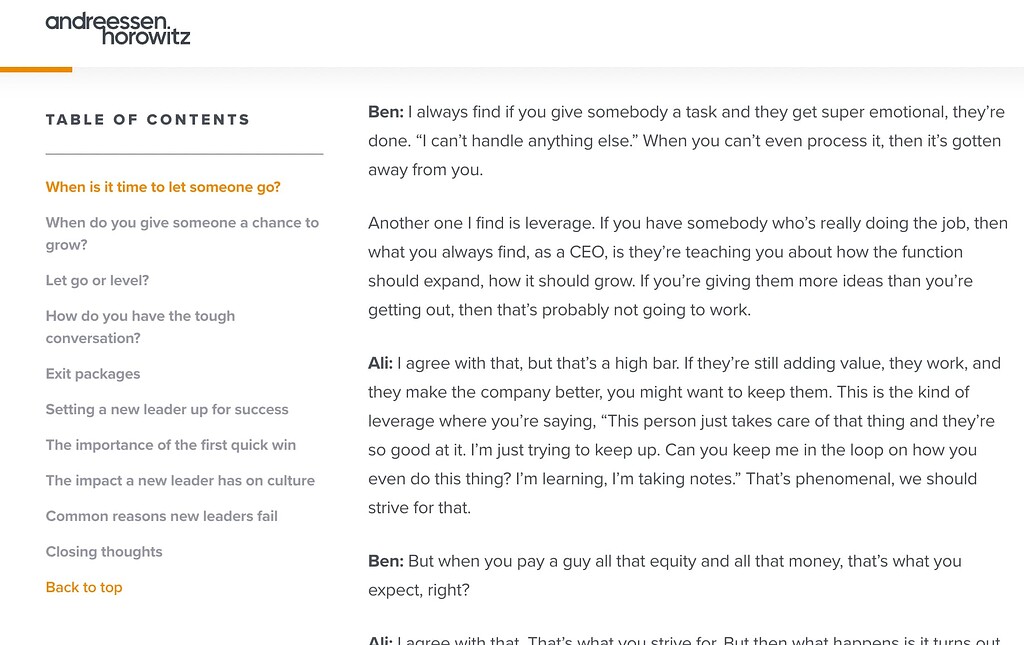Click the divider line below the TOC heading
The width and height of the screenshot is (1024, 645).
(184, 152)
